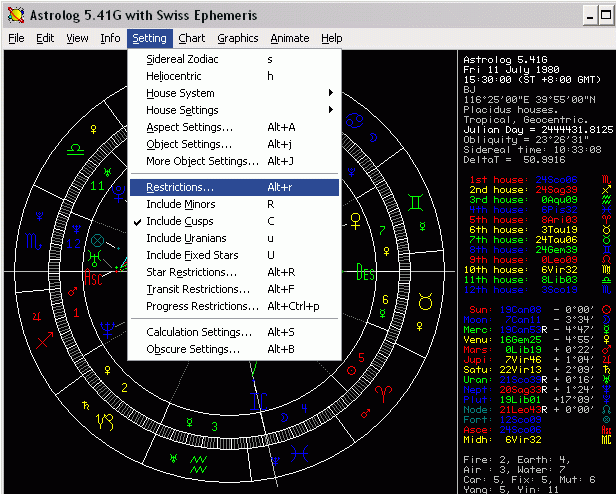Open Aspect Settings... dialog

pos(234,127)
